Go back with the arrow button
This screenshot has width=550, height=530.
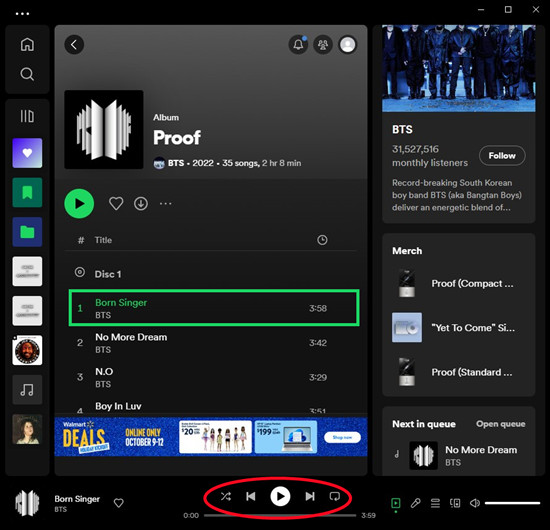[74, 45]
